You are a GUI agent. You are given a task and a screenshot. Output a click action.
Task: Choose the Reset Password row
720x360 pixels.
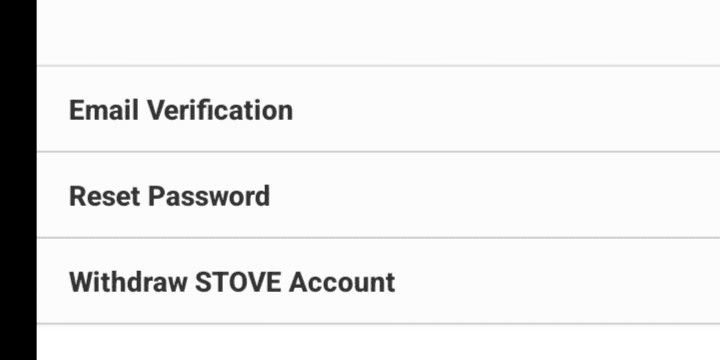[x=378, y=195]
